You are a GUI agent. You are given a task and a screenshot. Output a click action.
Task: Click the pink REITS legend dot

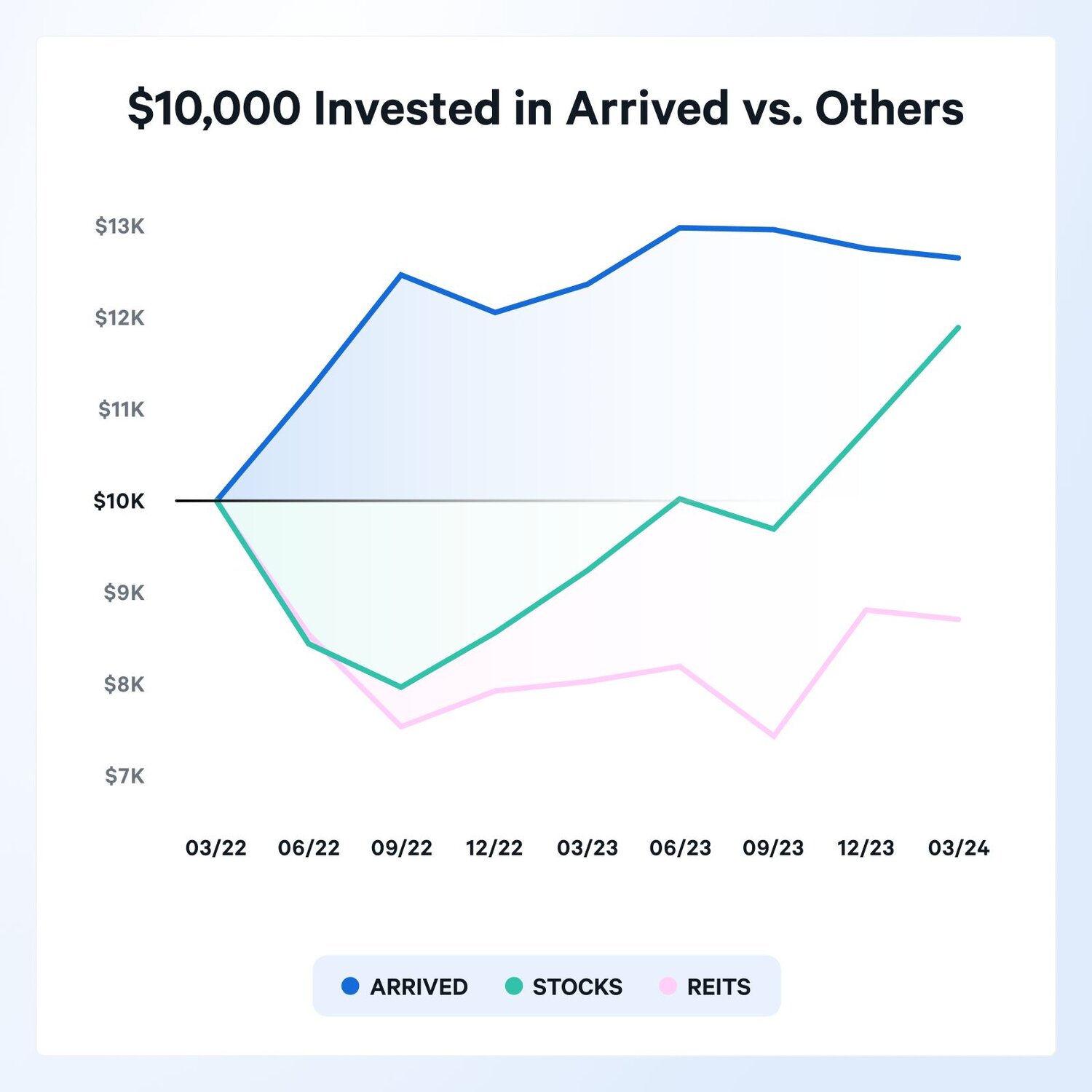point(668,986)
